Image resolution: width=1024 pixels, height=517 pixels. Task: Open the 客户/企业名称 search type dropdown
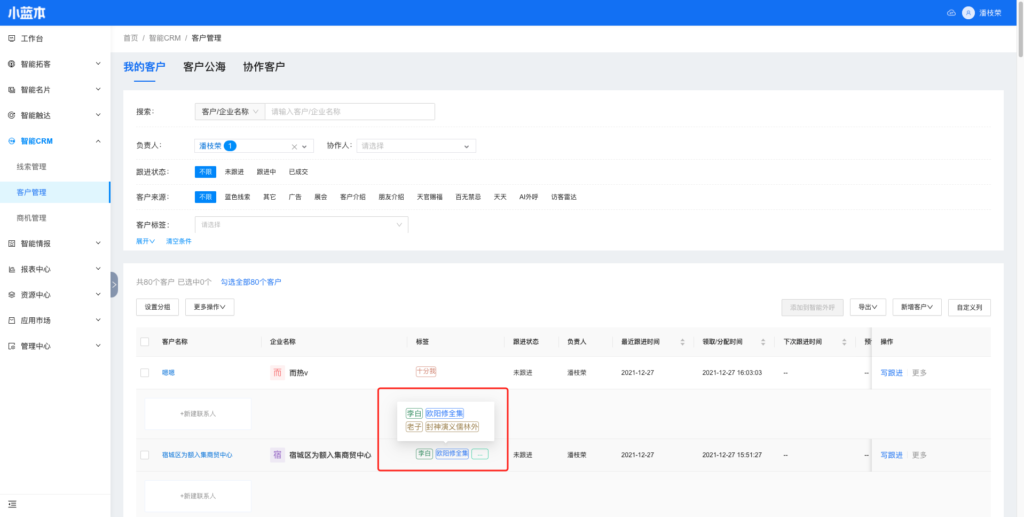click(x=229, y=112)
